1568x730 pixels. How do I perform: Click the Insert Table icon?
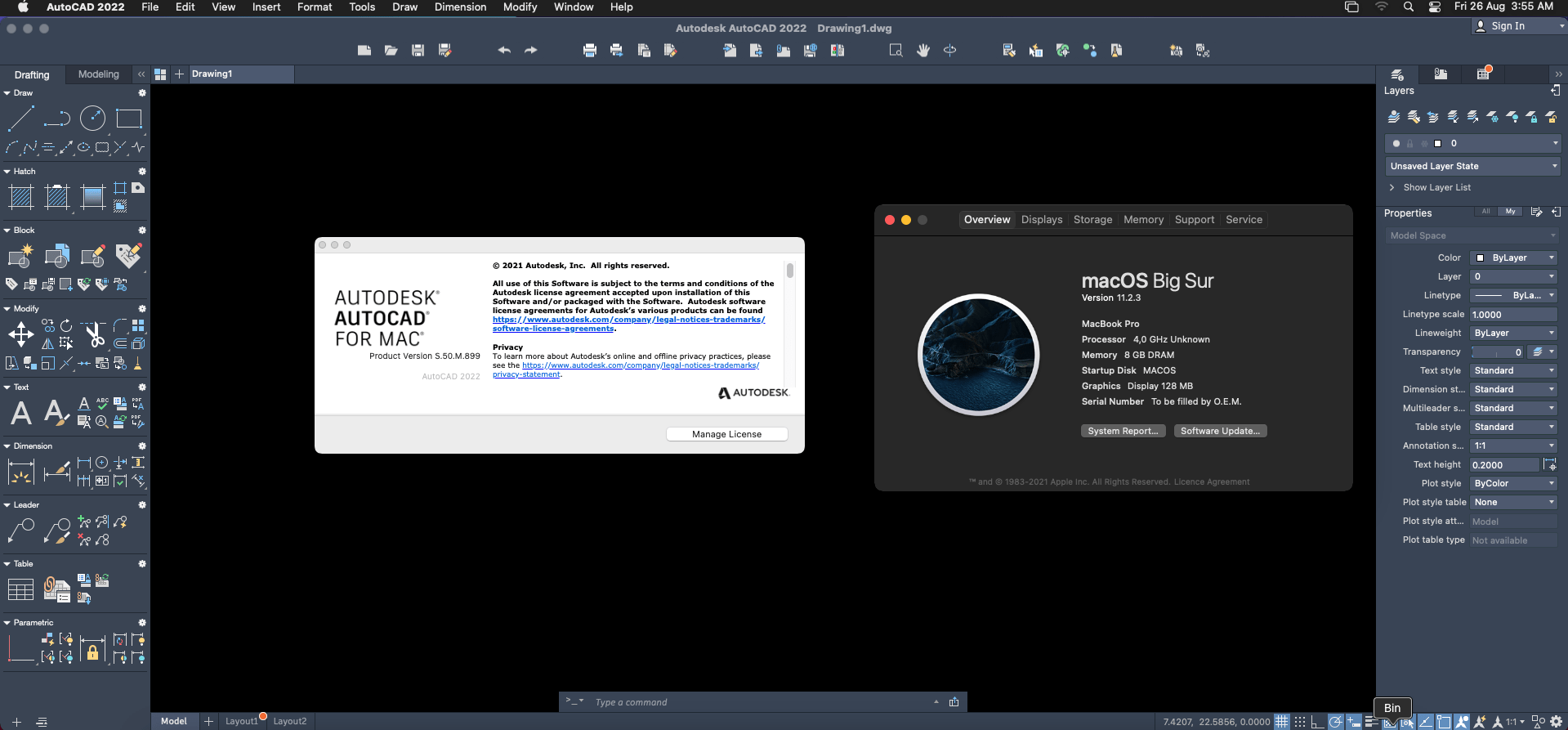click(20, 589)
